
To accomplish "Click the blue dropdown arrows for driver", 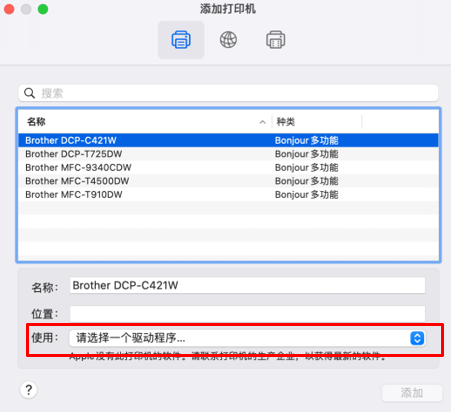I will click(x=417, y=338).
